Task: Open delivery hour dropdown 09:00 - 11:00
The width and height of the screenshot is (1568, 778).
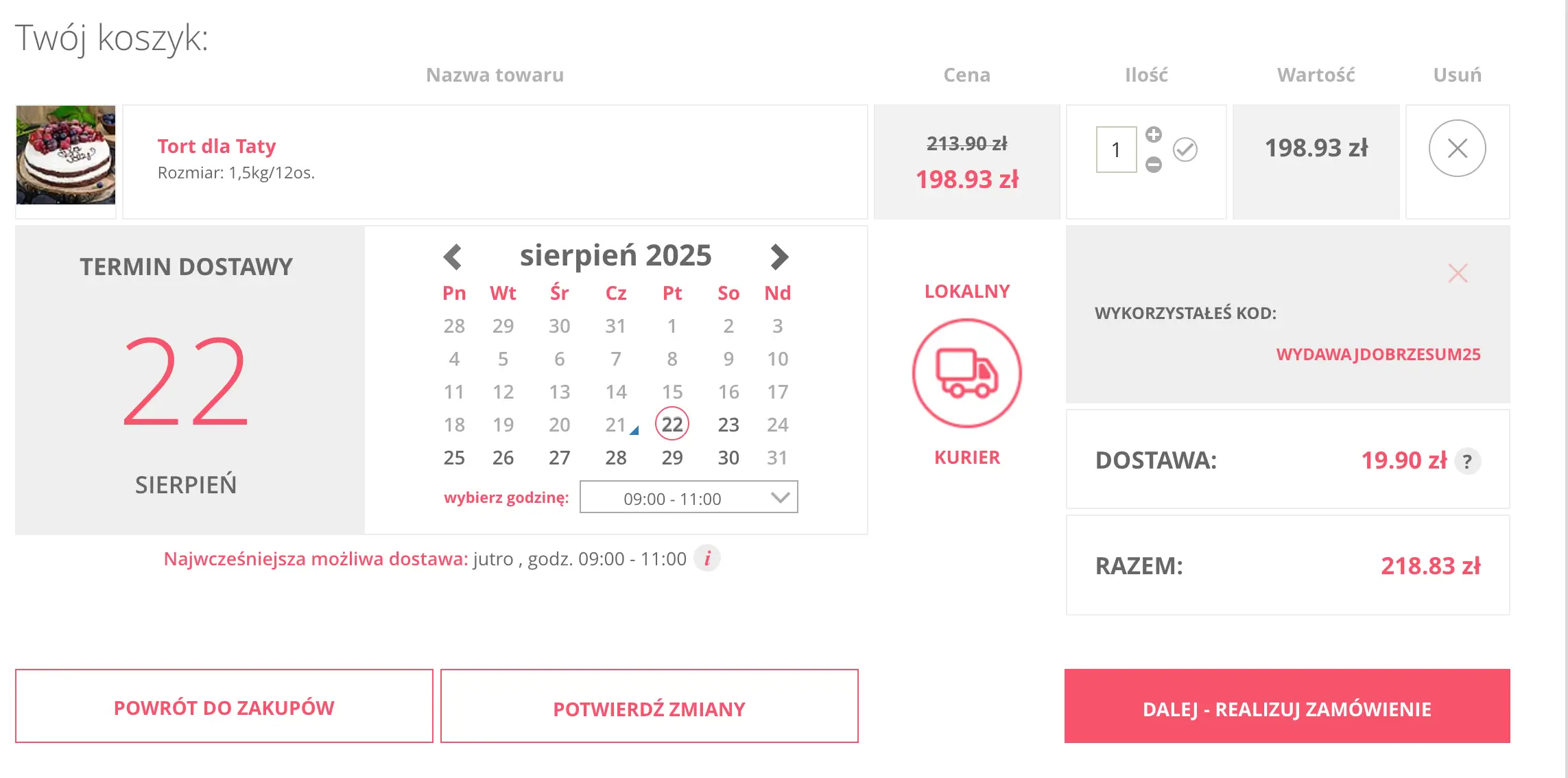Action: [x=688, y=497]
